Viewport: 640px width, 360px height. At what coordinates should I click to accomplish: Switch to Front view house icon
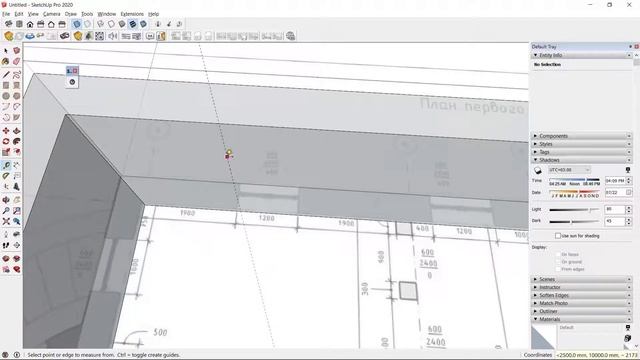click(x=30, y=24)
